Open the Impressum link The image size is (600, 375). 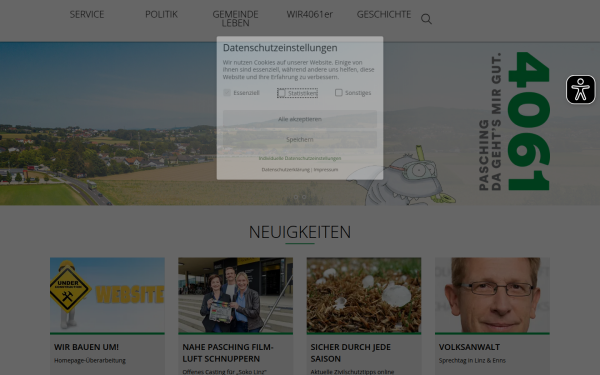326,170
